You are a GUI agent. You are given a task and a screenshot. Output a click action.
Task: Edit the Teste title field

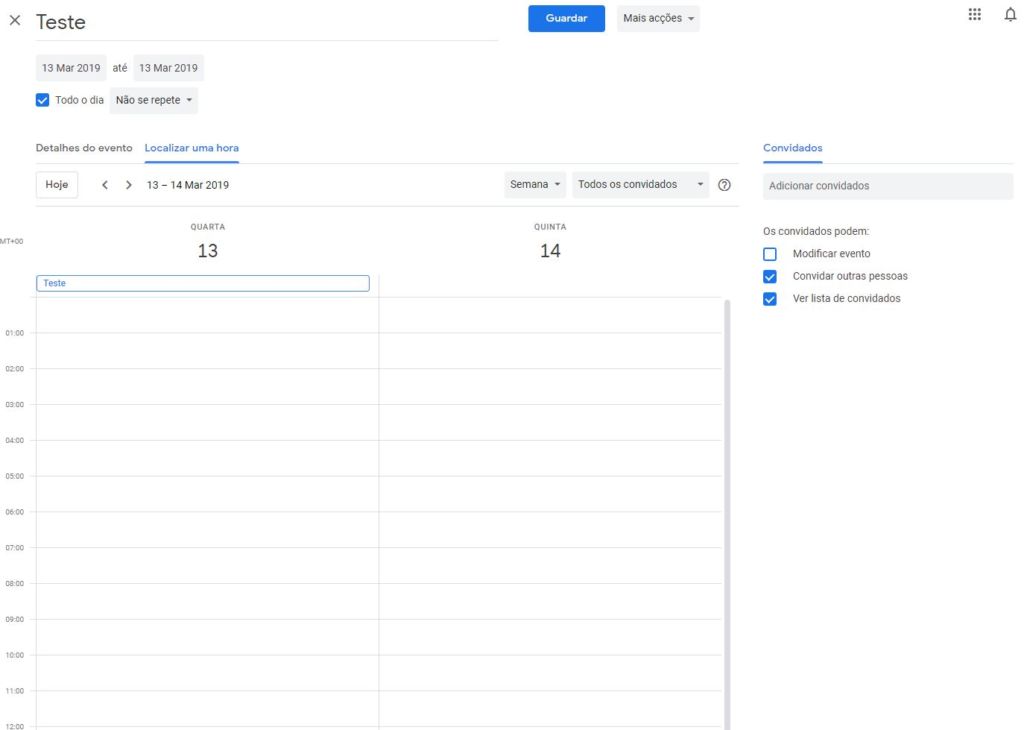click(266, 22)
